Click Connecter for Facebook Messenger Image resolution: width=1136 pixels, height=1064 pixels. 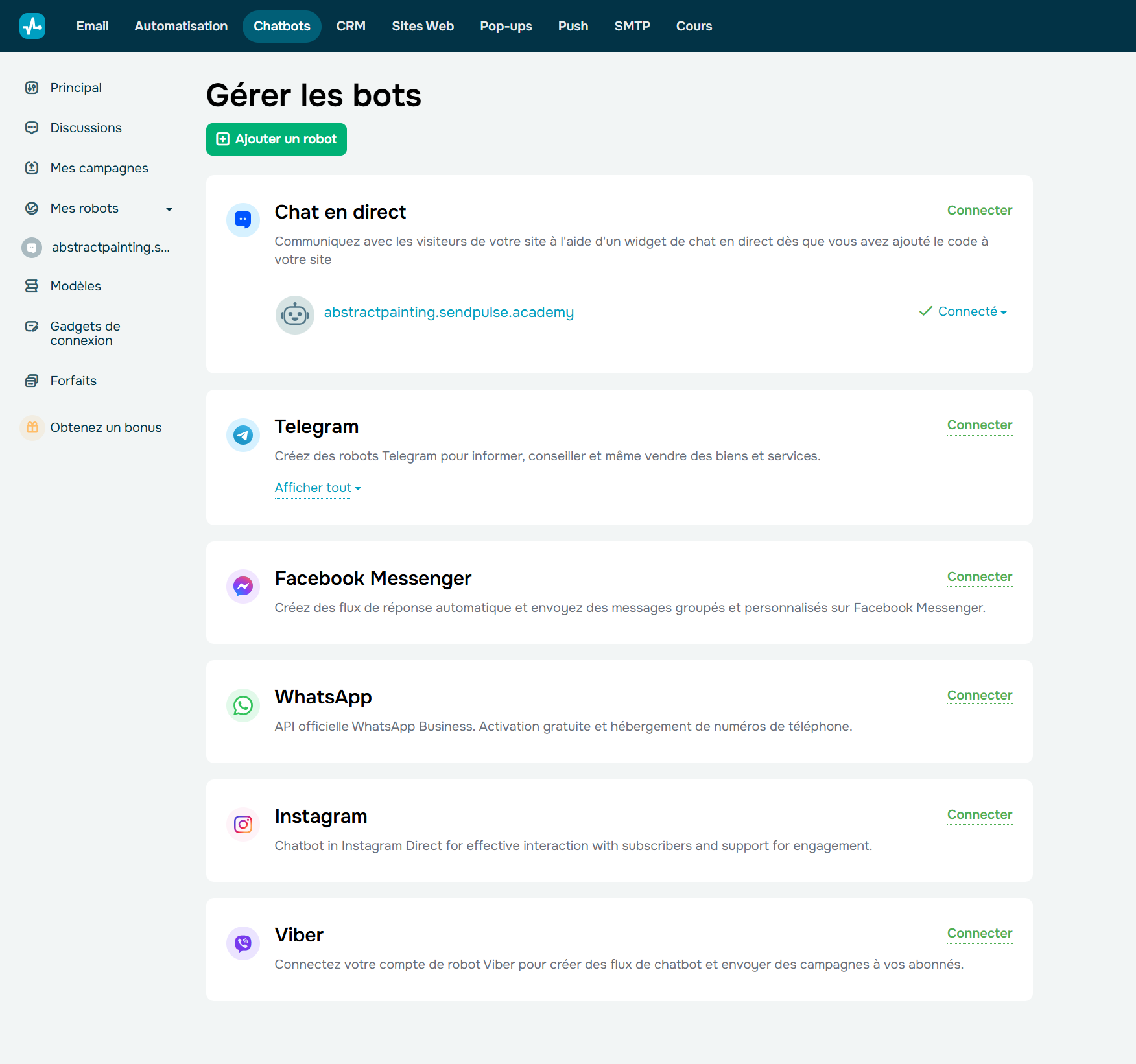pos(980,576)
